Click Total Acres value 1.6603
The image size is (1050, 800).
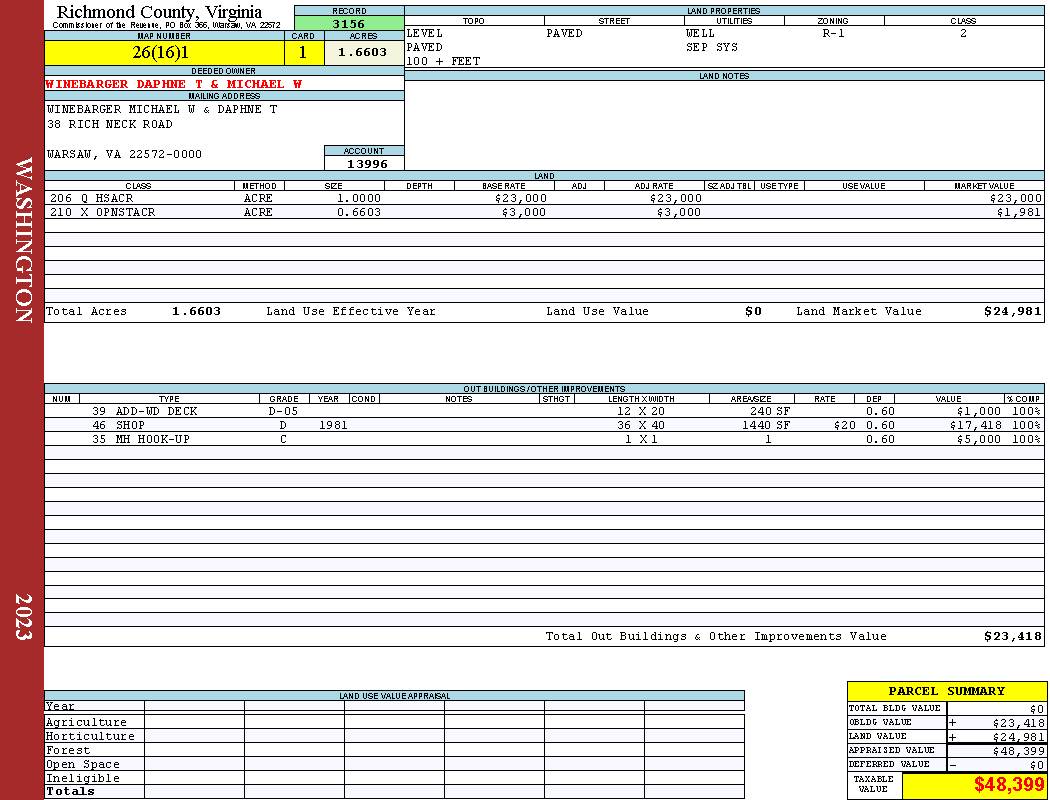tap(196, 311)
